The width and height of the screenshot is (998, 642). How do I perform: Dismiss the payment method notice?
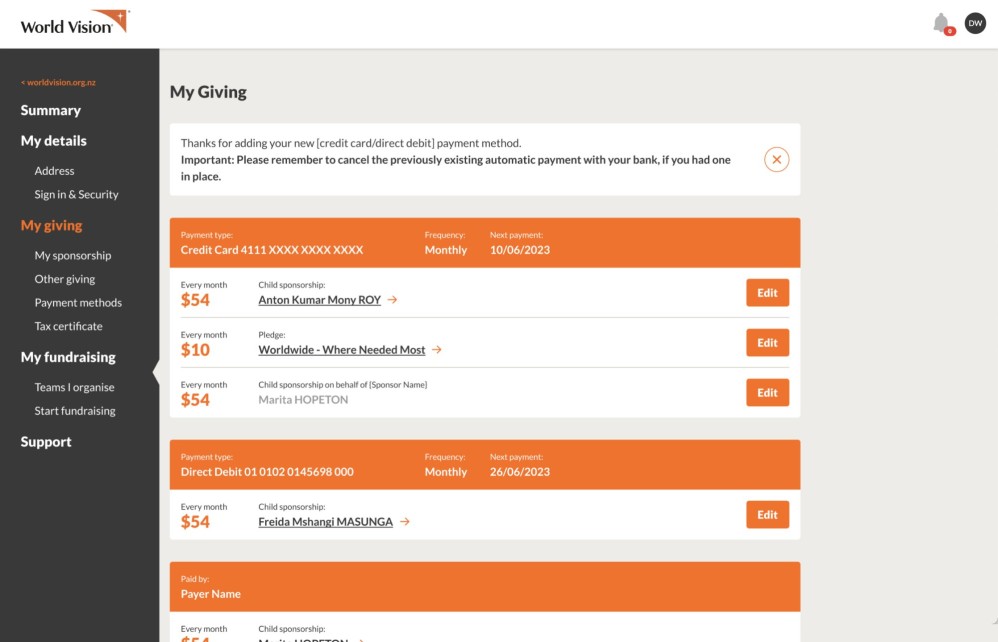coord(777,160)
